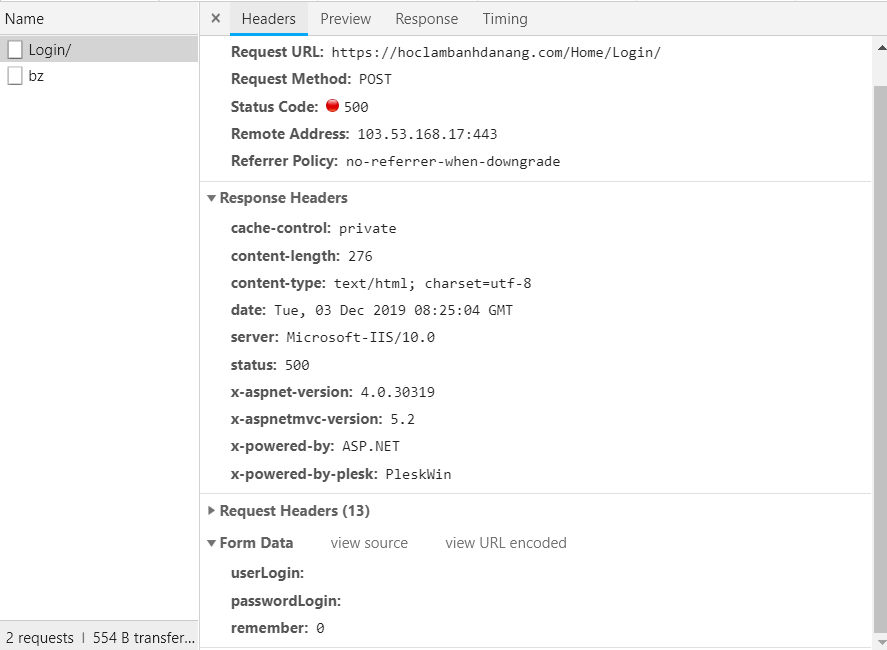The width and height of the screenshot is (887, 650).
Task: Switch to the Preview tab
Action: click(x=345, y=18)
